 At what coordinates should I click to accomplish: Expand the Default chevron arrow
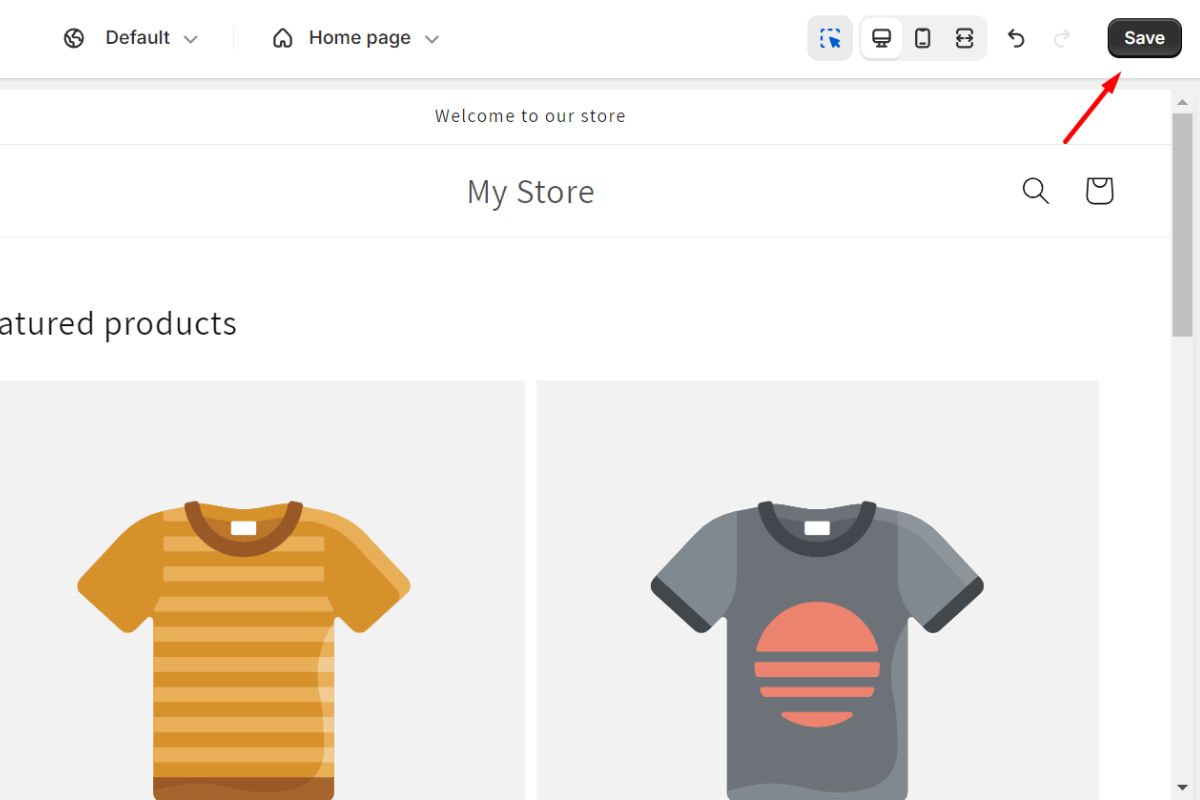(x=191, y=39)
